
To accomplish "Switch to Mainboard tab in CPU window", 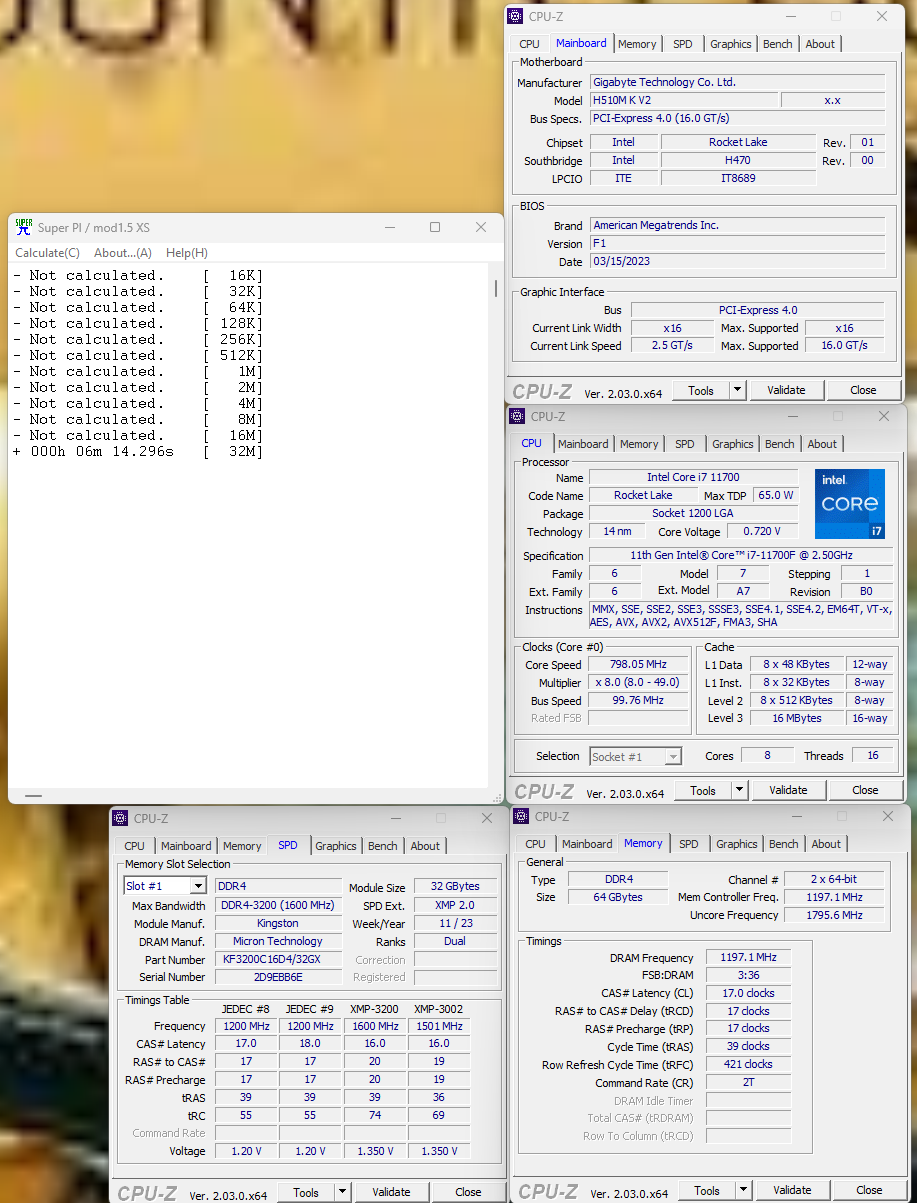I will (583, 444).
